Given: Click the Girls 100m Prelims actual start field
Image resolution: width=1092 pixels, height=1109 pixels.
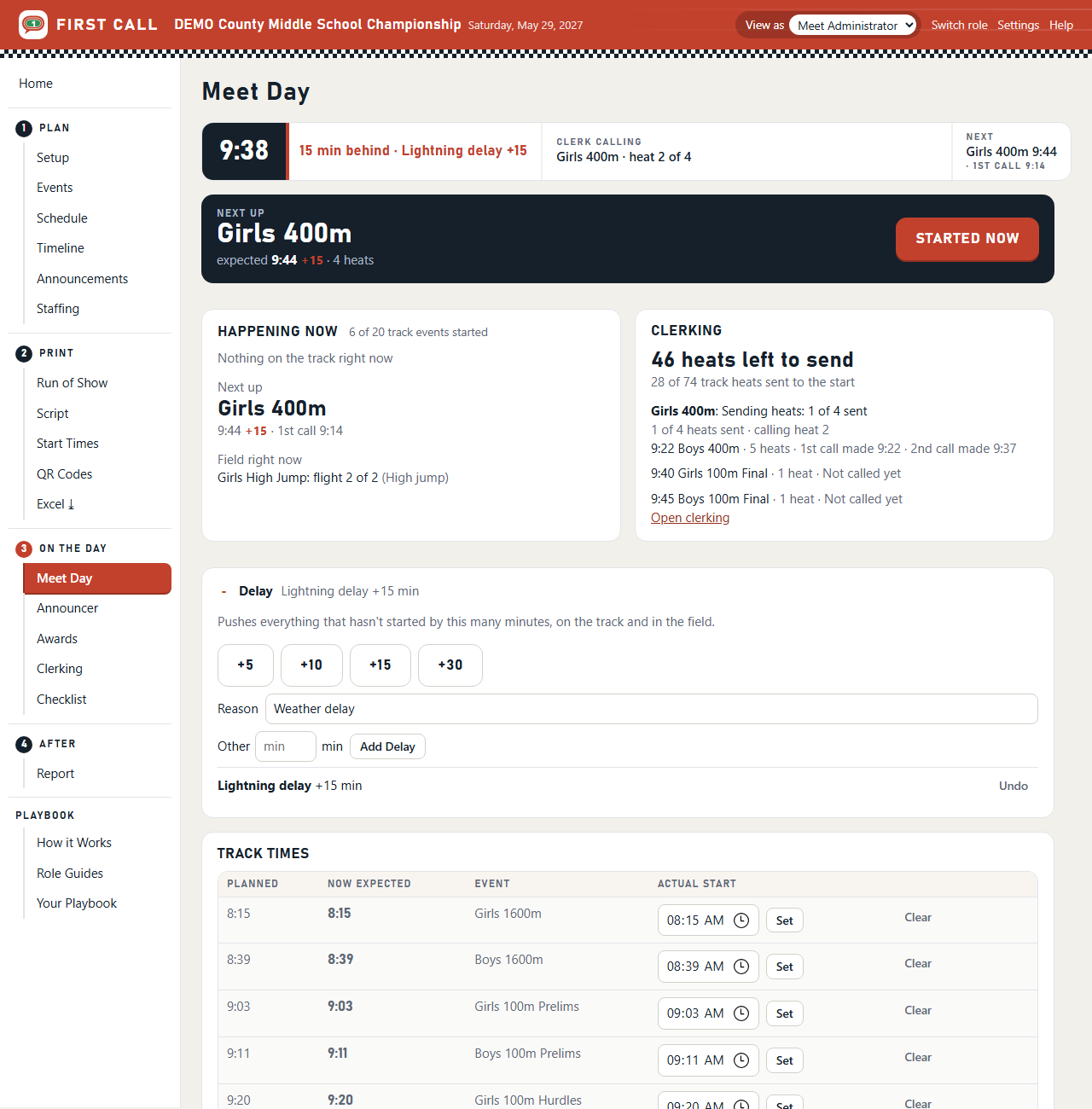Looking at the screenshot, I should pos(708,1013).
